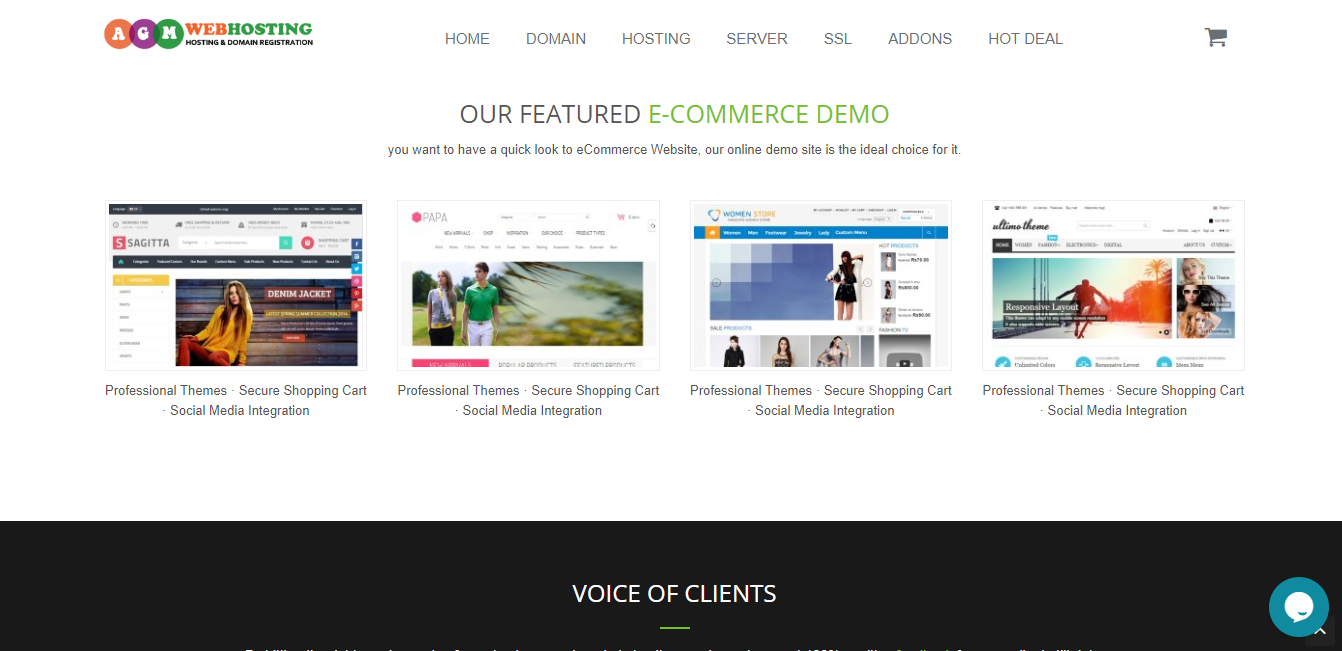Open the Women Store demo thumbnail
This screenshot has width=1342, height=651.
[x=821, y=286]
